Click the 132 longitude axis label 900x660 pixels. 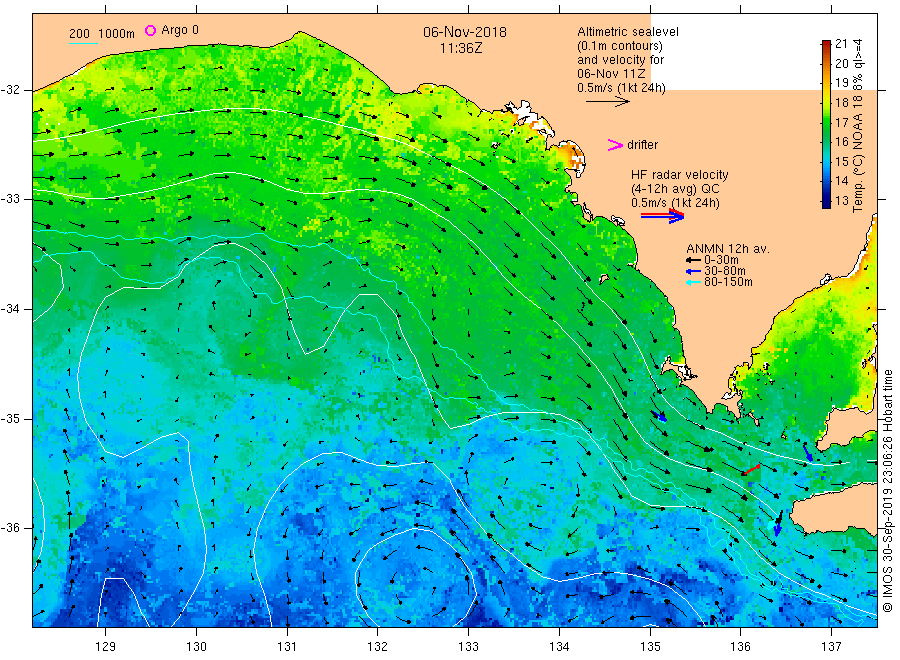tap(378, 647)
